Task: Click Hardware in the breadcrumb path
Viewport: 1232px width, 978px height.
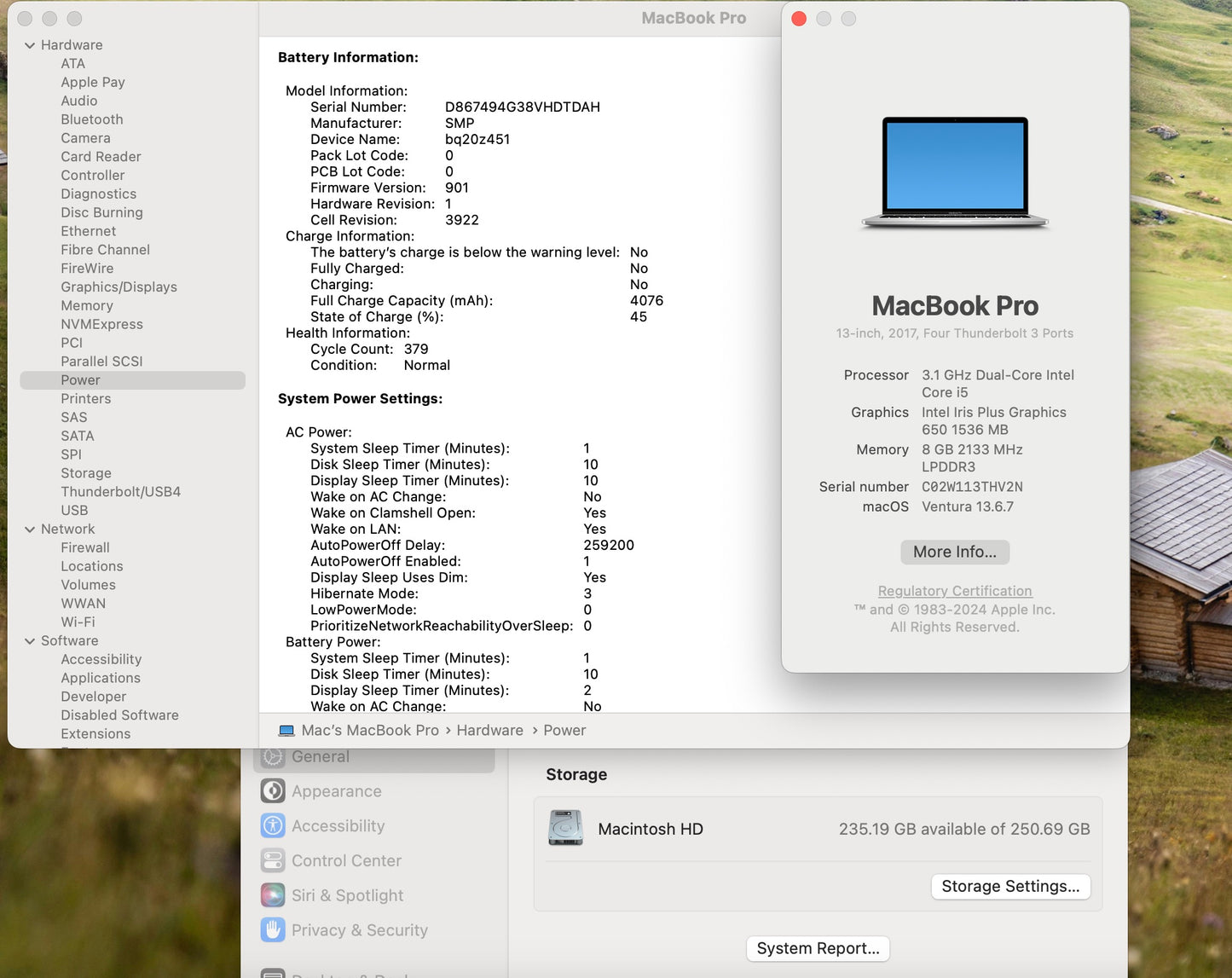Action: [x=489, y=730]
